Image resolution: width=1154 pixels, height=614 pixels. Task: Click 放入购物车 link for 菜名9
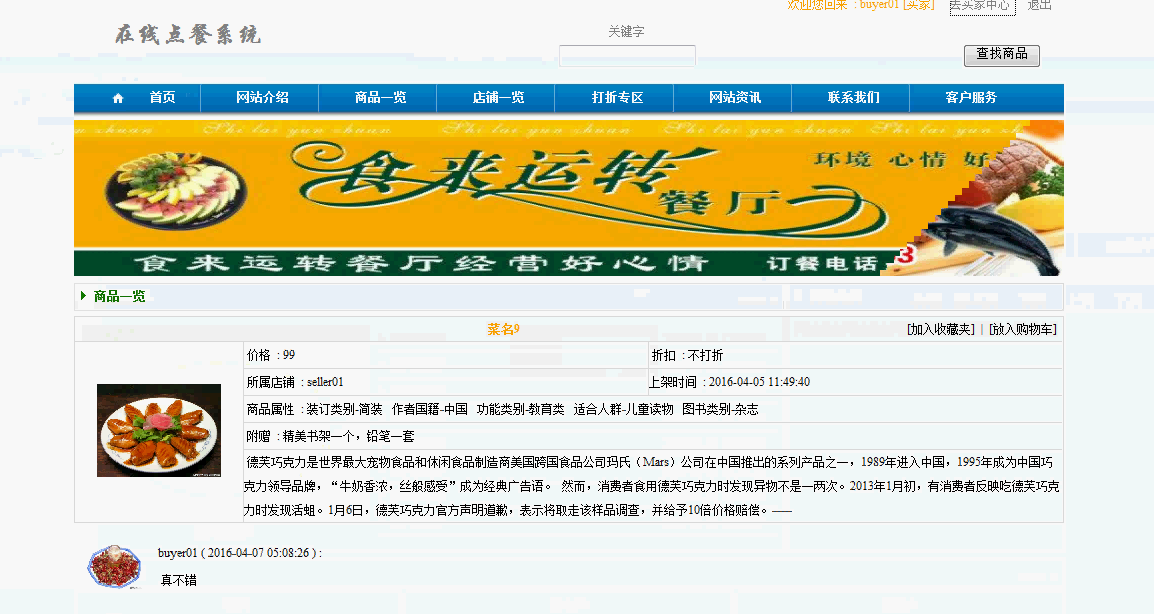tap(1023, 329)
